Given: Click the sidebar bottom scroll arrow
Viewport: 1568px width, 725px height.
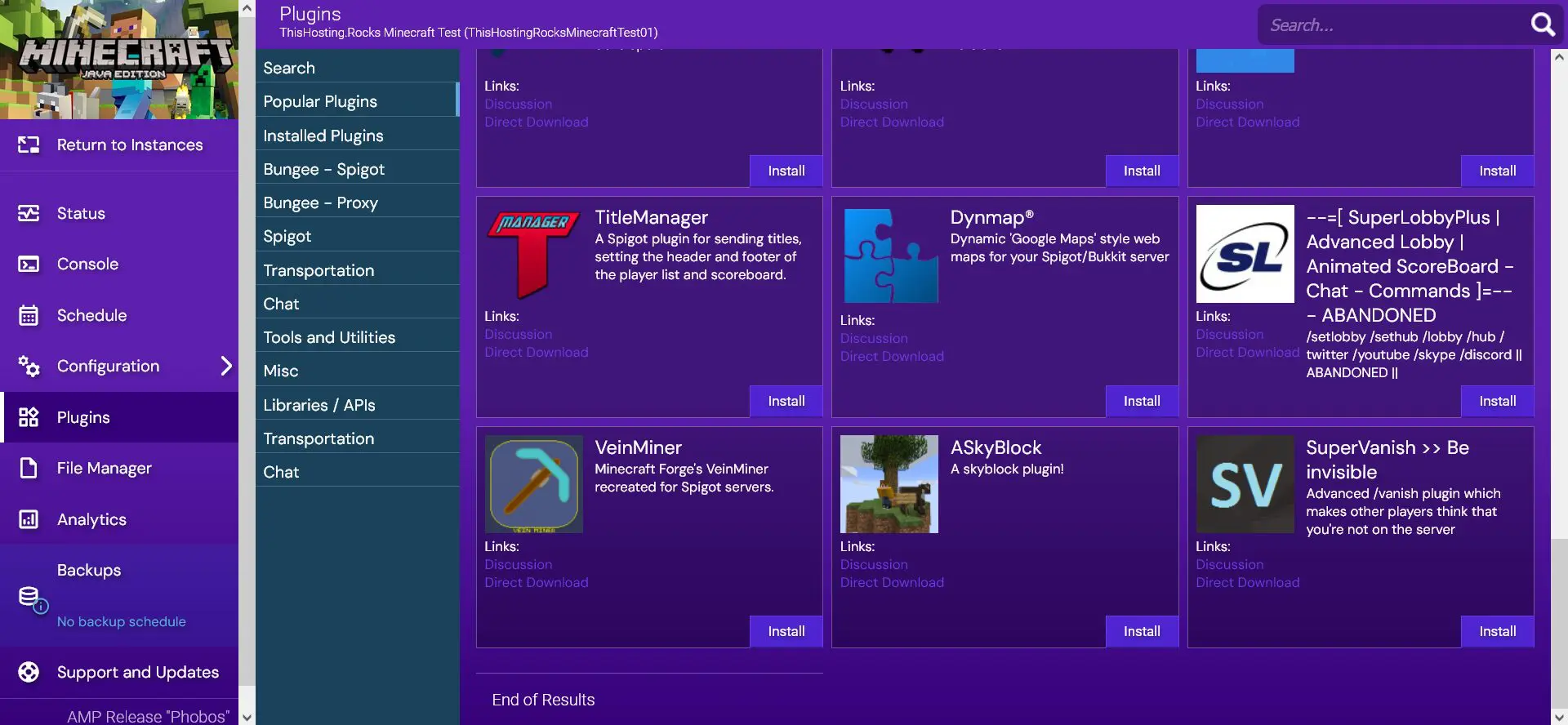Looking at the screenshot, I should tap(247, 717).
